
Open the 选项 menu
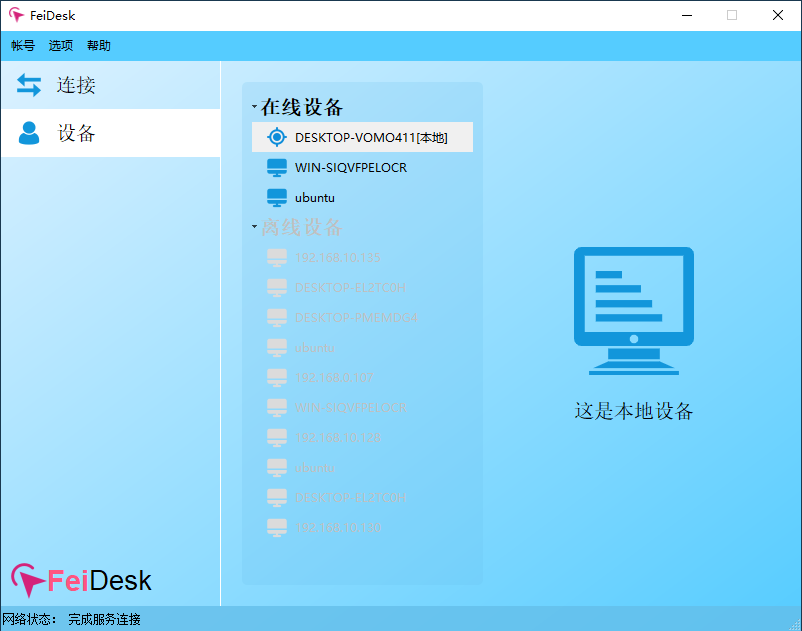coord(61,46)
